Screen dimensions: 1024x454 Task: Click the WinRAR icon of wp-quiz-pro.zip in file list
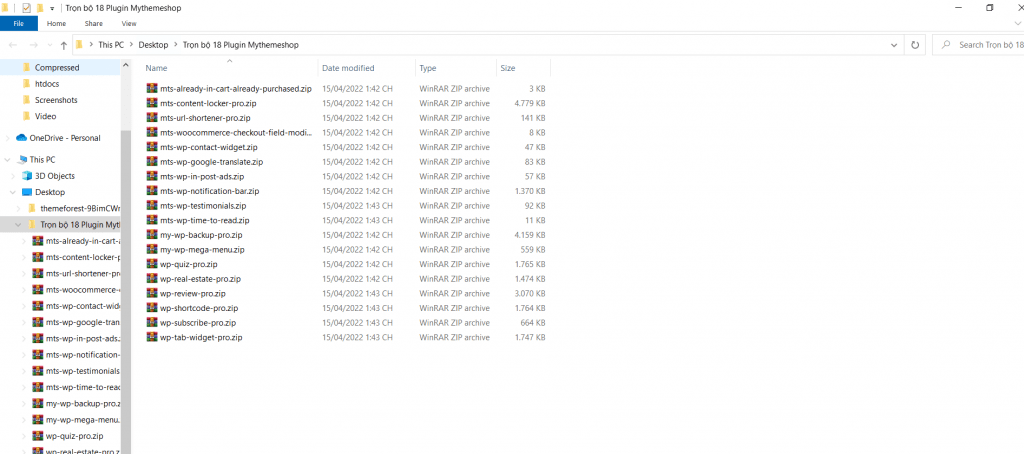point(152,264)
